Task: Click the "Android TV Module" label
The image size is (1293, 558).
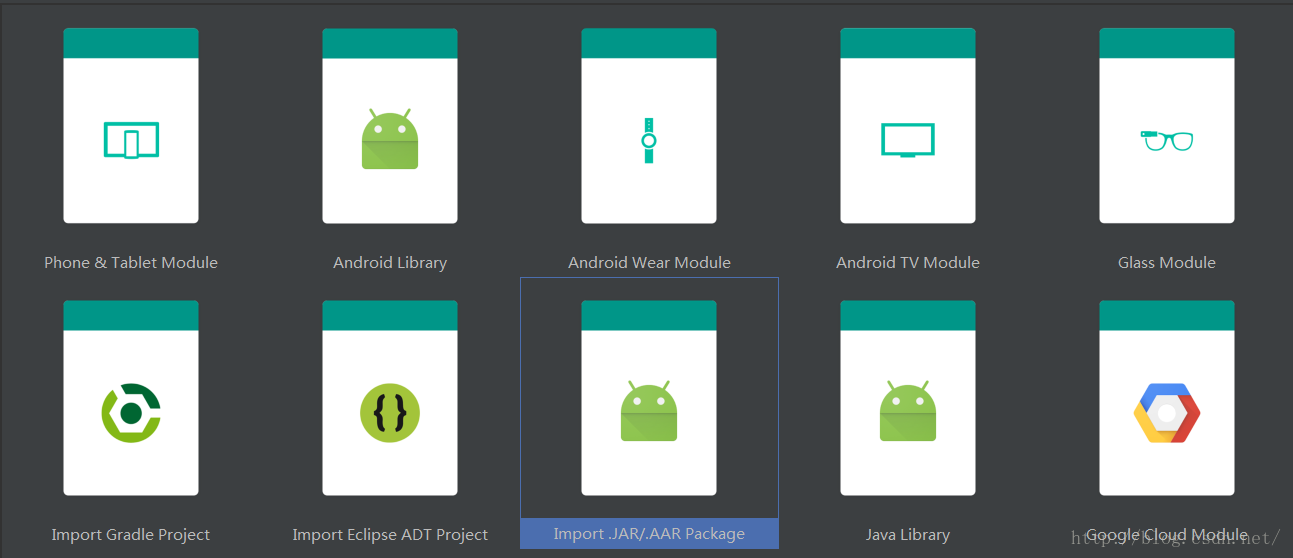Action: pyautogui.click(x=908, y=262)
